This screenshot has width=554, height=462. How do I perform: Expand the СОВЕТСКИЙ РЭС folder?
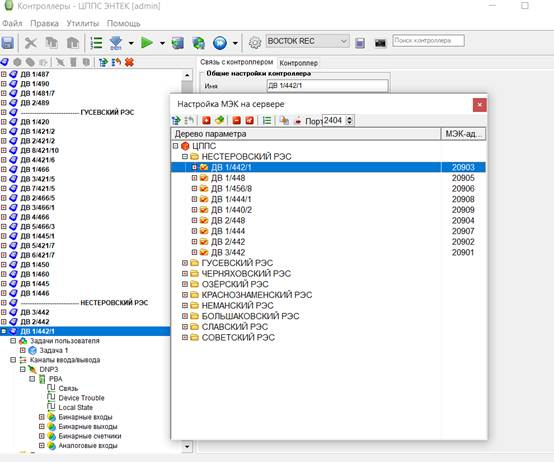[184, 337]
